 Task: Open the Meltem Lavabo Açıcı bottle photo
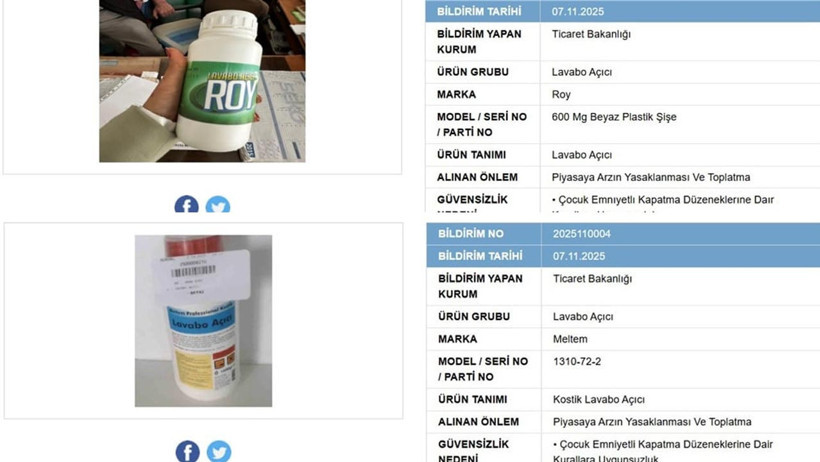[x=203, y=321]
